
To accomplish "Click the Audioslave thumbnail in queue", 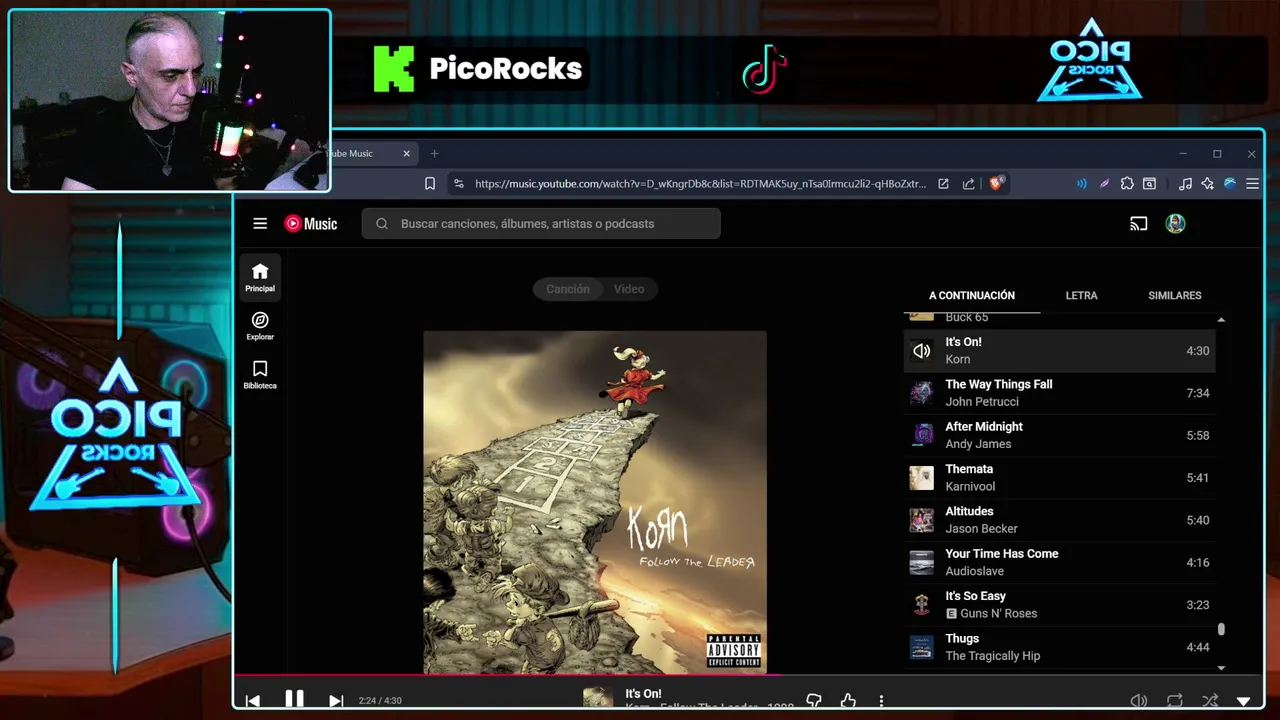I will click(x=921, y=562).
